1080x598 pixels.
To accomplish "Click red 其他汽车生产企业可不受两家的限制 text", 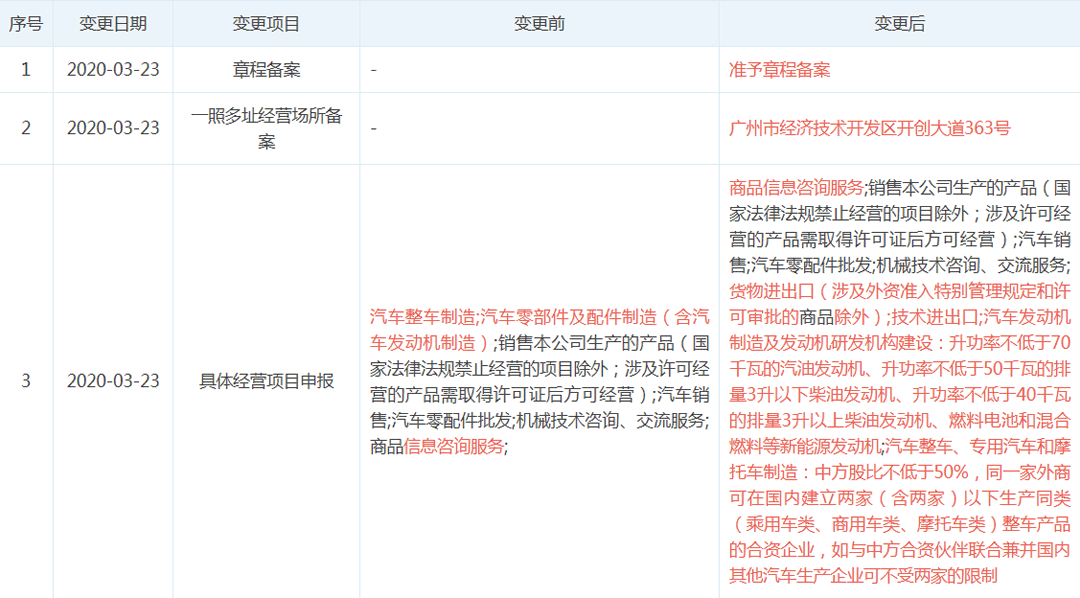I will coord(864,576).
